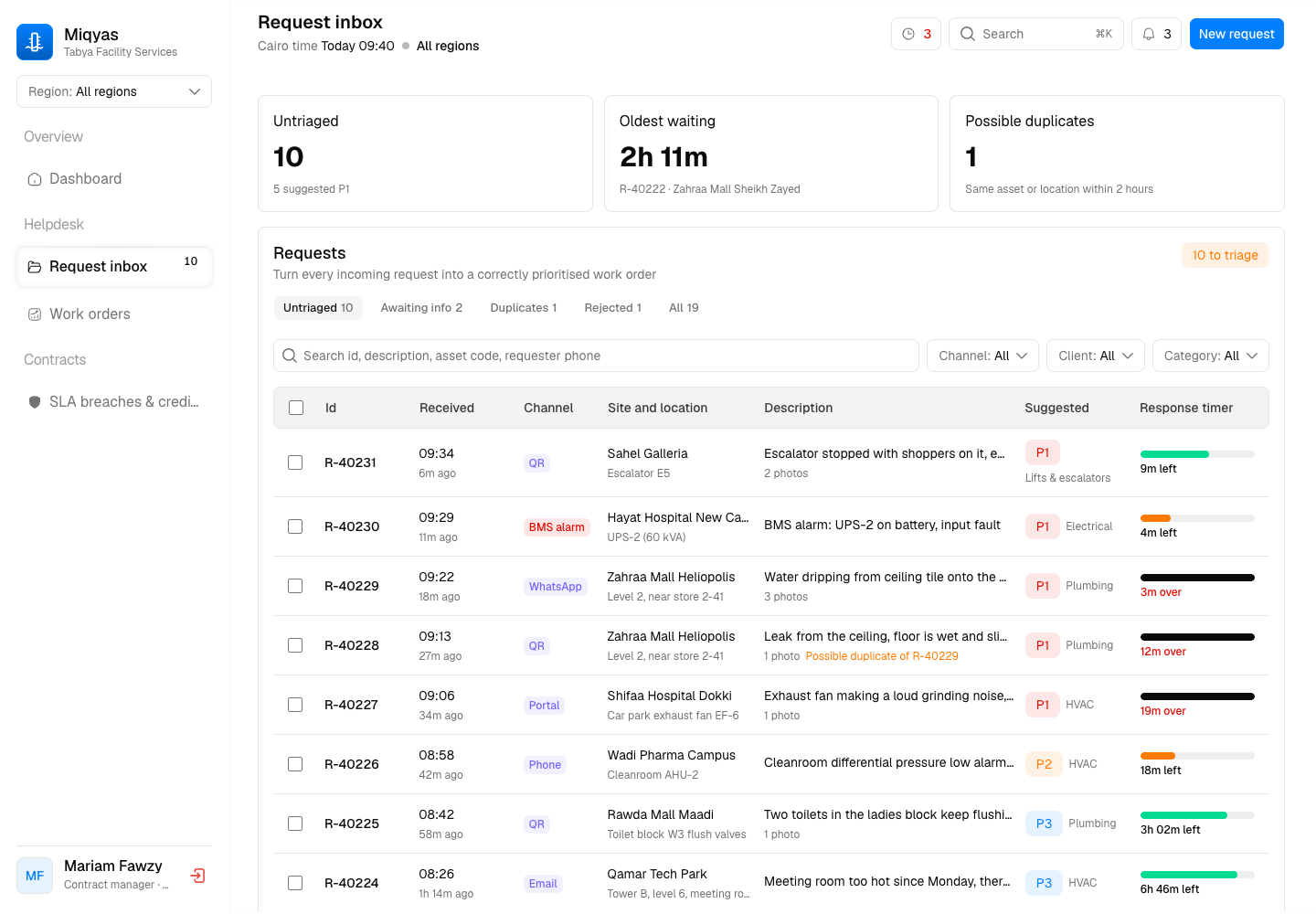This screenshot has height=914, width=1316.
Task: Open the Possible duplicates summary card
Action: [1117, 154]
